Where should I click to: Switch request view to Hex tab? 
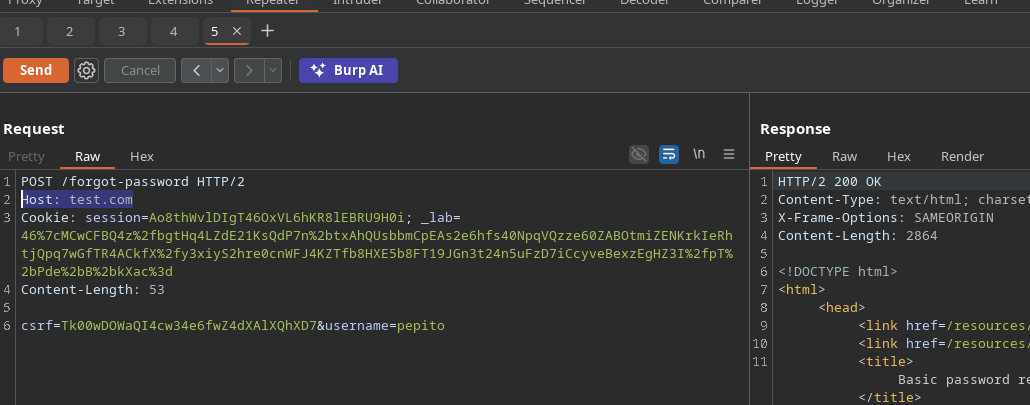click(x=142, y=156)
